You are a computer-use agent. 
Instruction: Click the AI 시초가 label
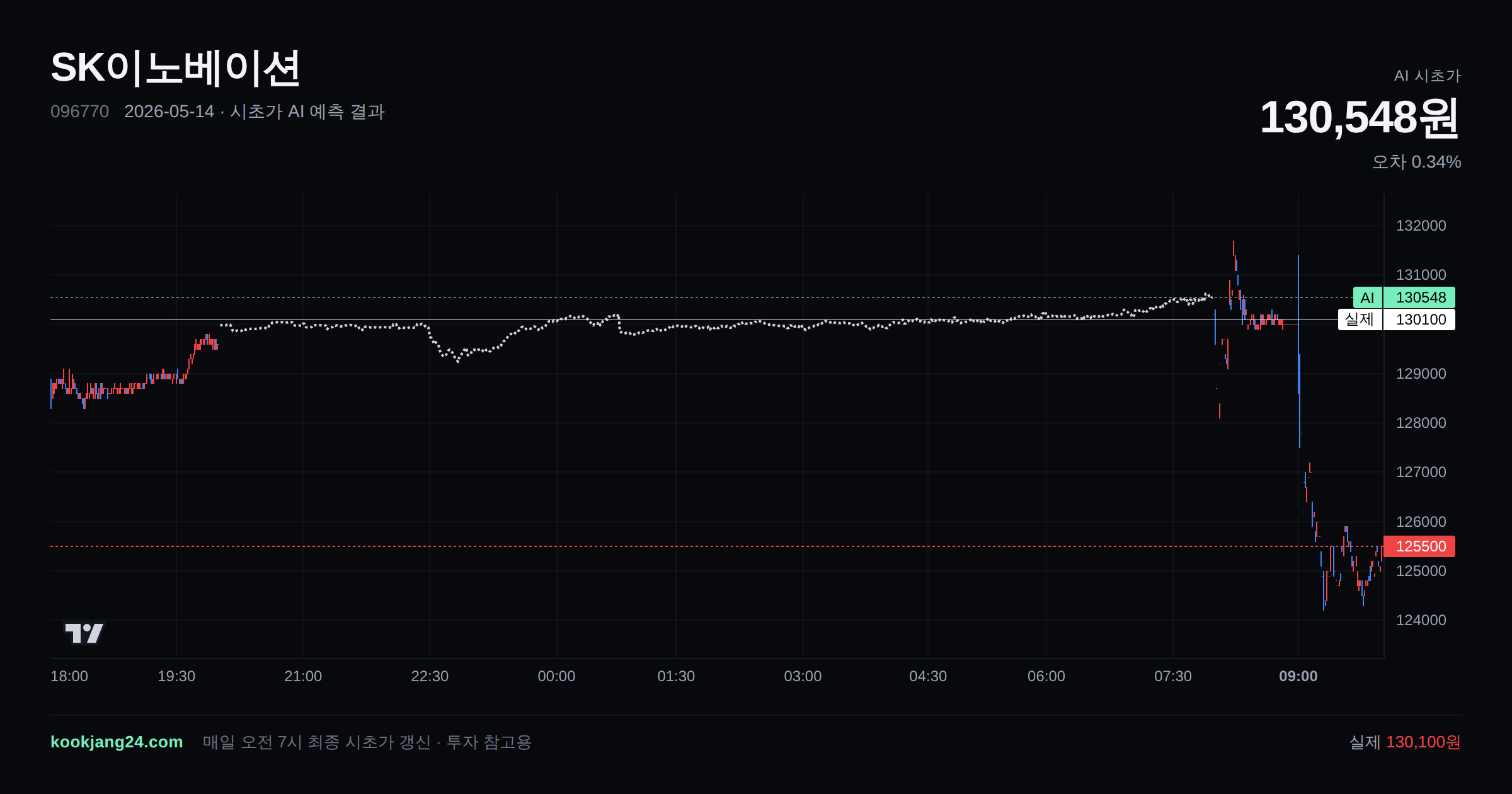point(1427,76)
